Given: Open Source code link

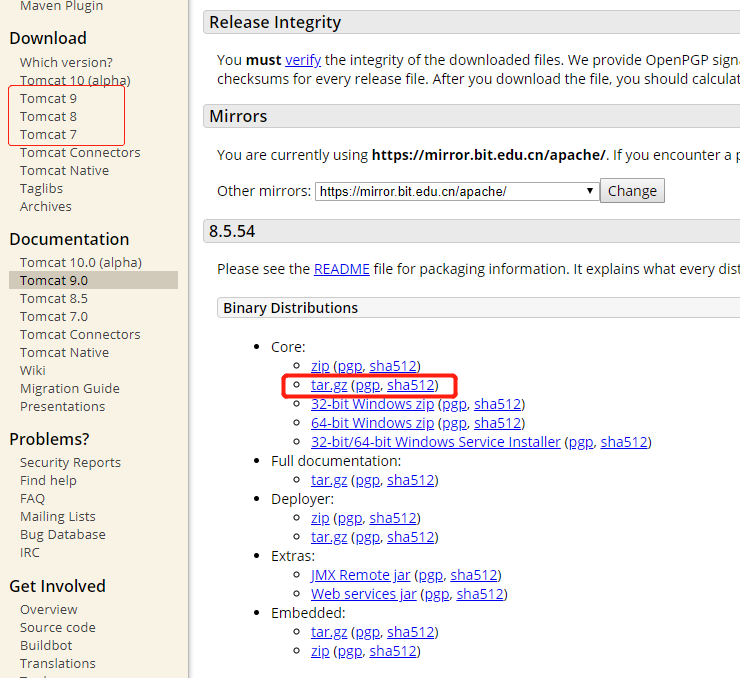Looking at the screenshot, I should (x=58, y=628).
